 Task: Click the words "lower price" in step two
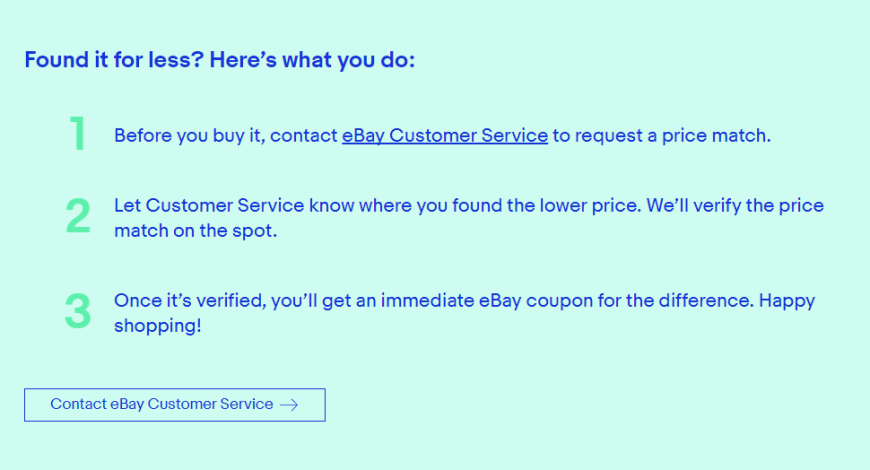pyautogui.click(x=590, y=206)
